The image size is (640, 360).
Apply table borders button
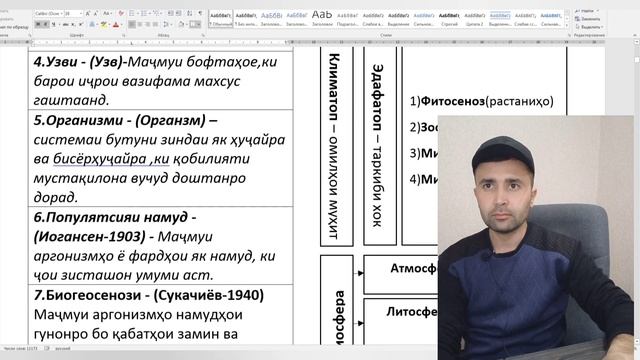[x=195, y=24]
